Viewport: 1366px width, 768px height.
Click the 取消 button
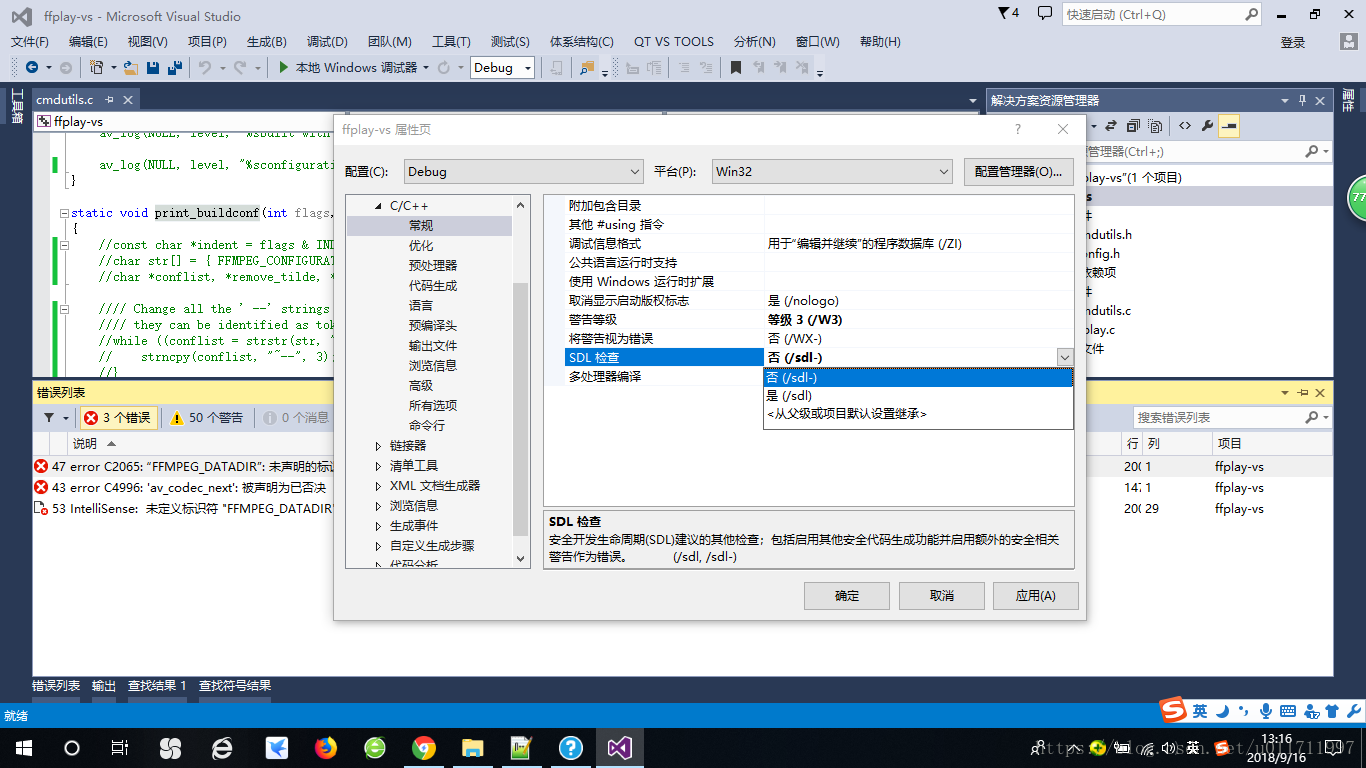point(942,596)
